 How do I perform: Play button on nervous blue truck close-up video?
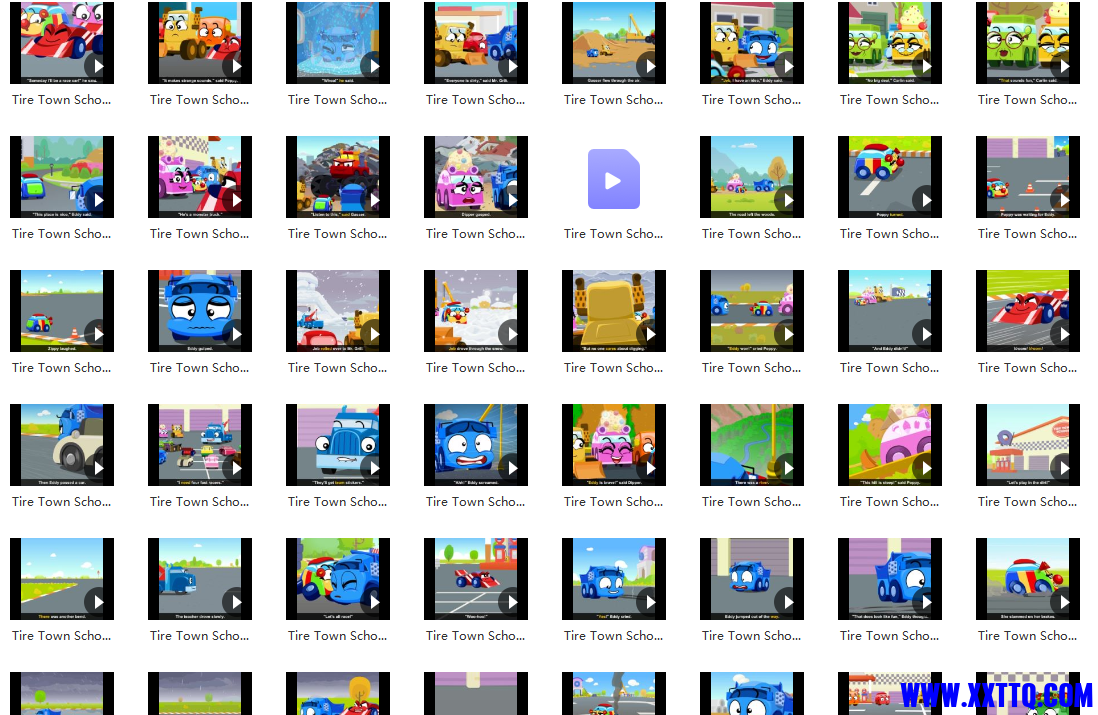point(233,334)
